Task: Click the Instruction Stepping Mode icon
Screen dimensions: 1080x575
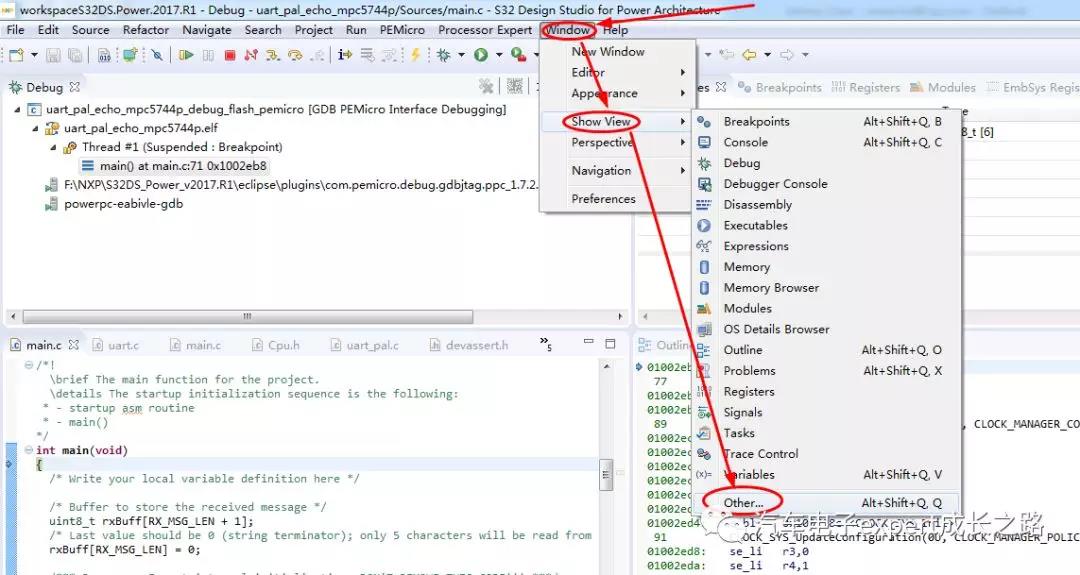Action: point(345,55)
